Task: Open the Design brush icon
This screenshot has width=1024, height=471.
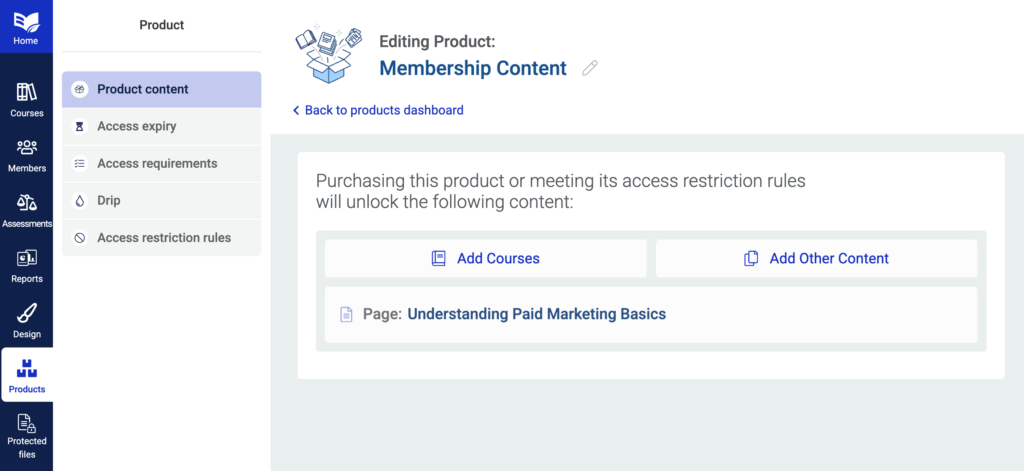Action: point(27,313)
